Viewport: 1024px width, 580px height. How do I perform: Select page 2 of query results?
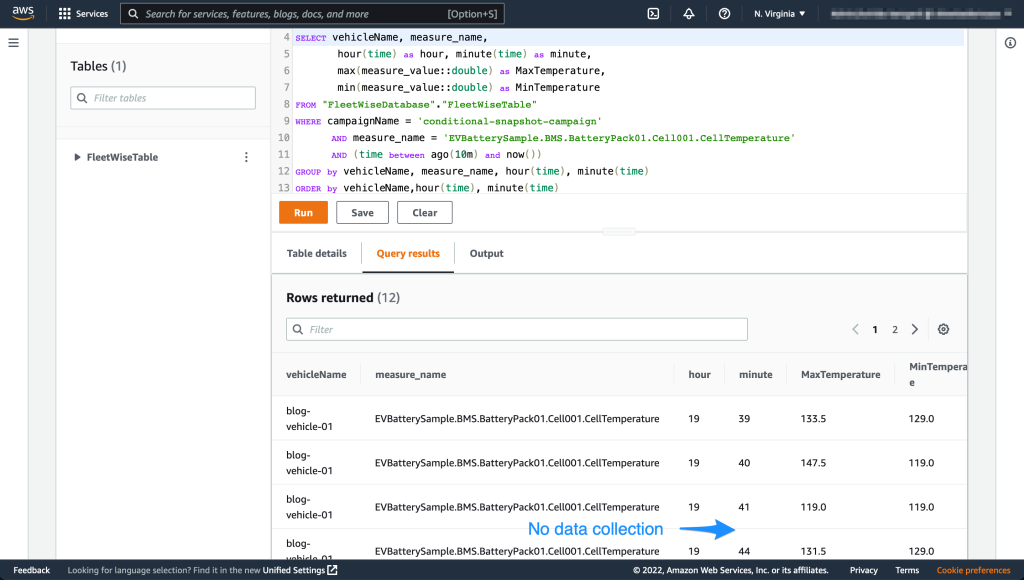tap(895, 329)
